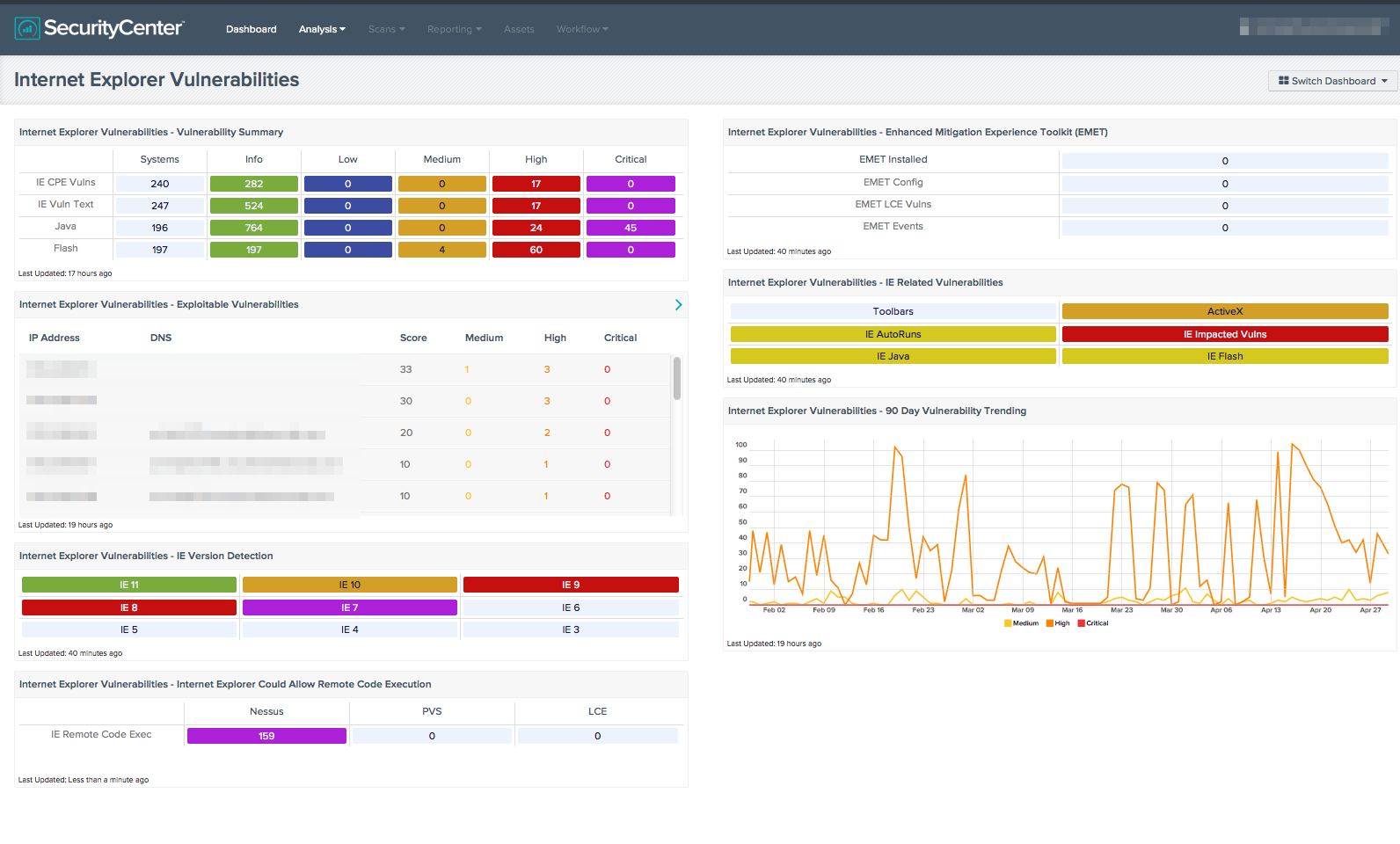Click the ActiveX indicator

click(1225, 311)
